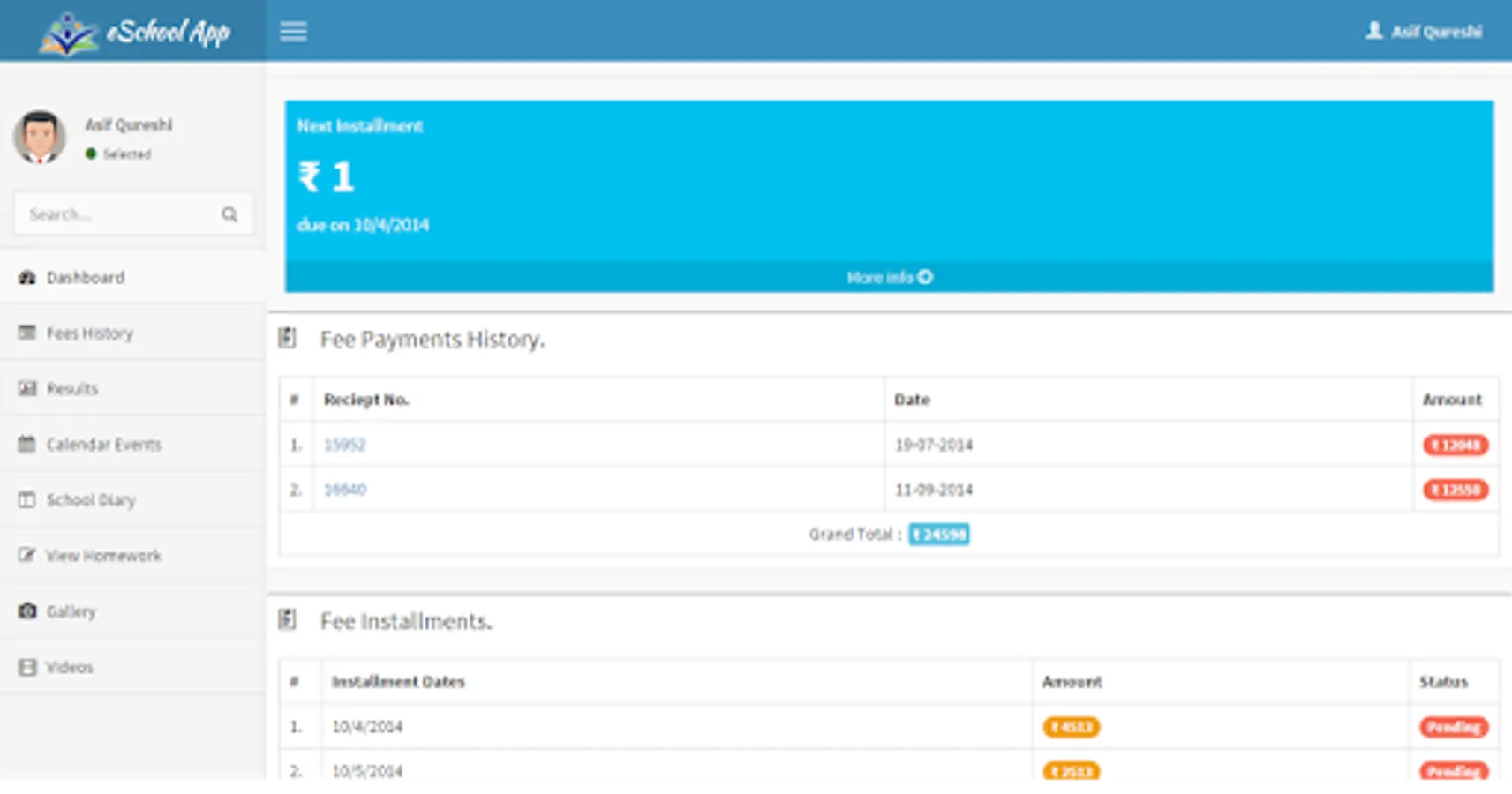Select the Fees History sidebar icon
The height and width of the screenshot is (794, 1512).
pyautogui.click(x=26, y=333)
